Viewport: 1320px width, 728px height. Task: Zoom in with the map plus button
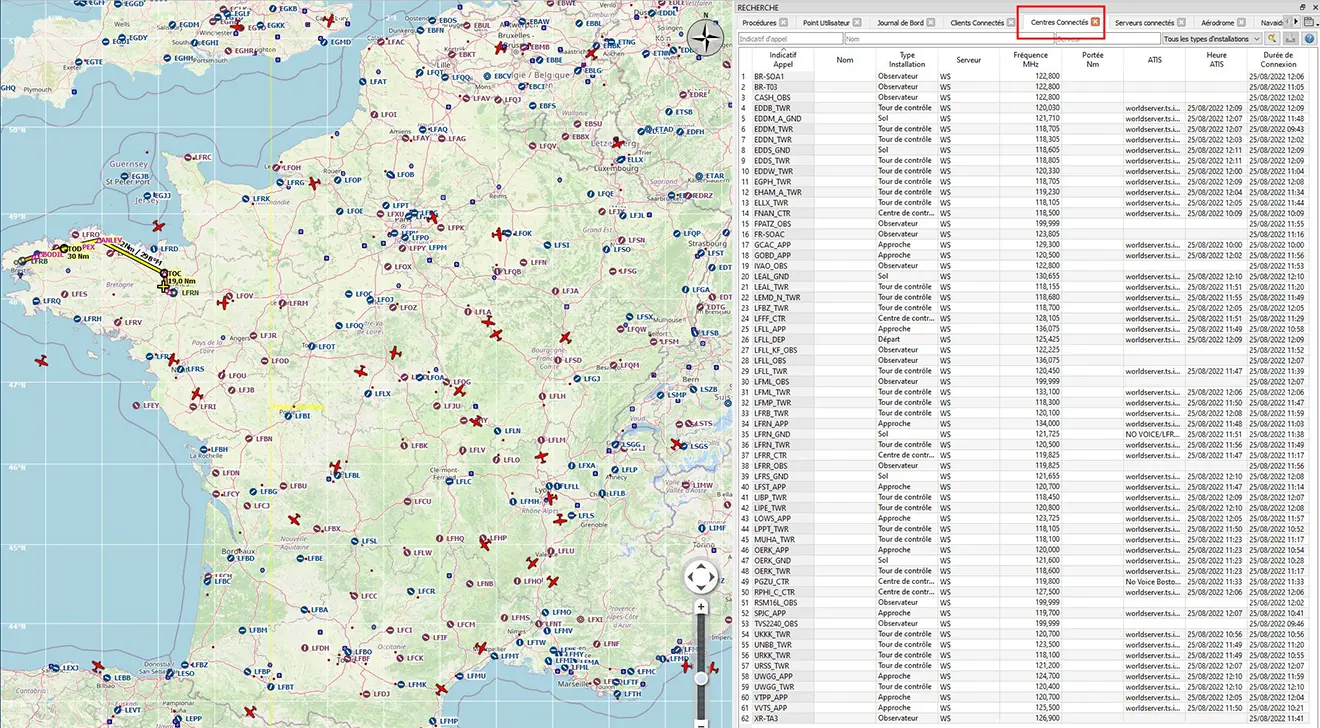point(701,607)
